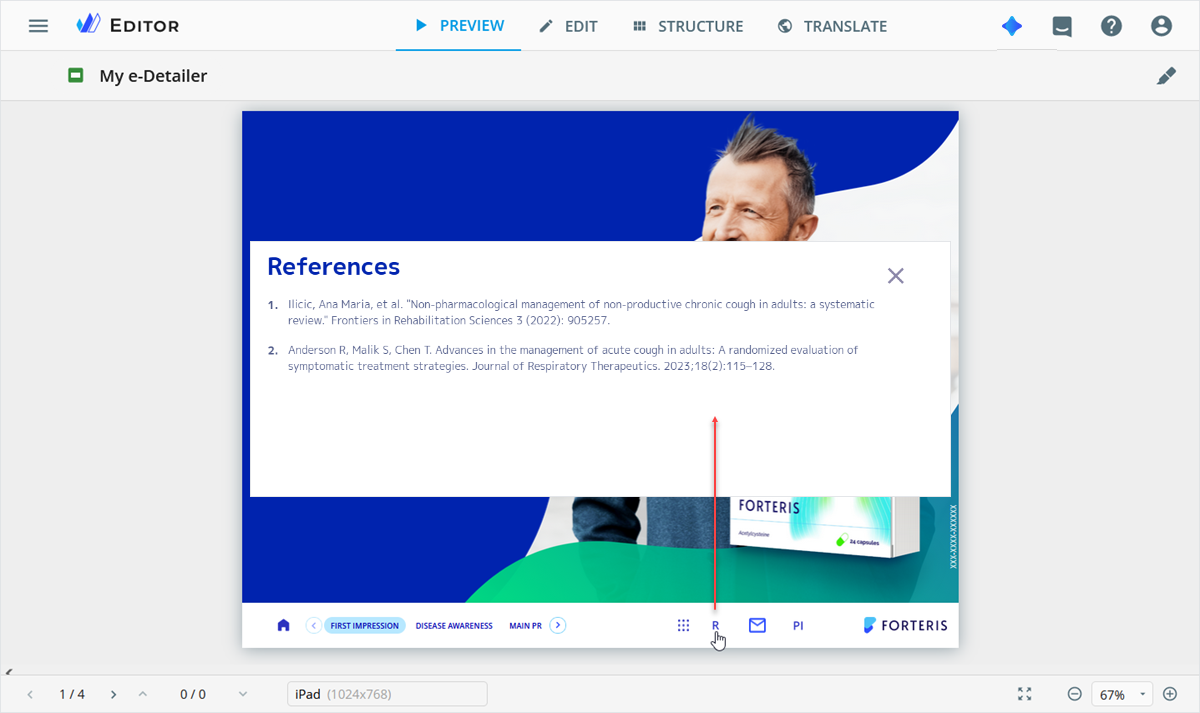The width and height of the screenshot is (1200, 713).
Task: Zoom out with the minus button
Action: (x=1074, y=694)
